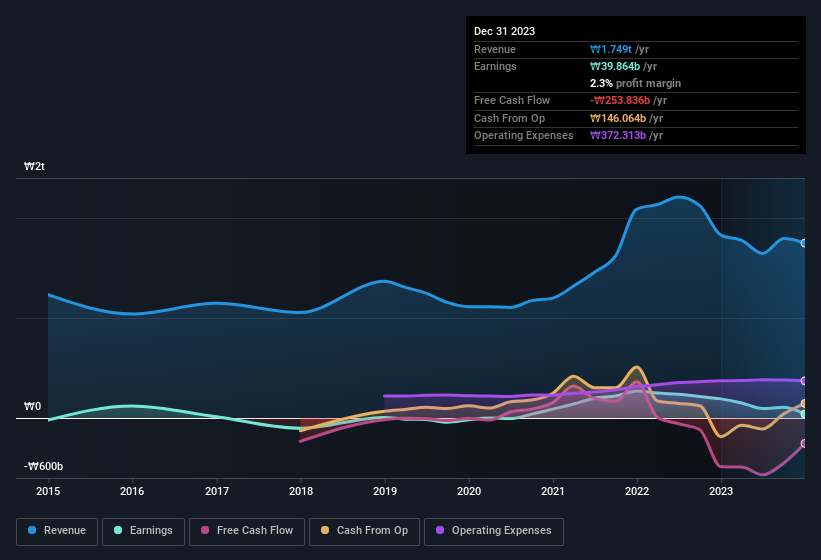Select the purple Operating Expenses endpoint marker
This screenshot has height=560, width=821.
803,381
